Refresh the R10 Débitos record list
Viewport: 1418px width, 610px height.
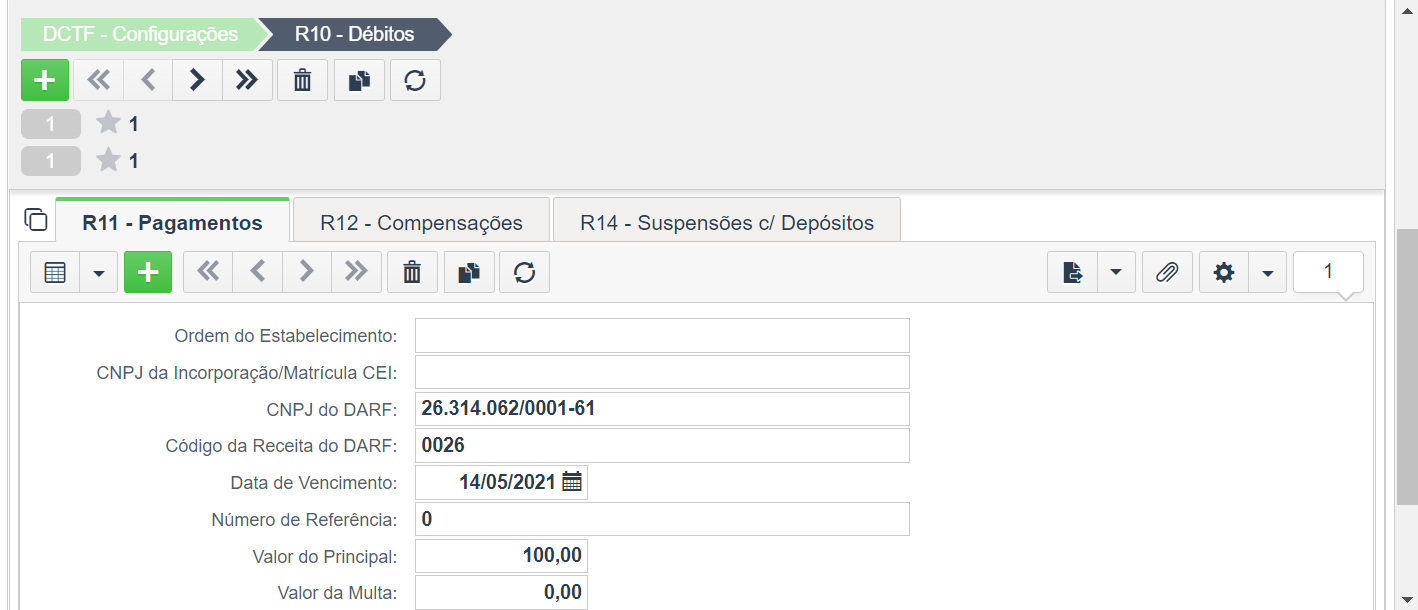pyautogui.click(x=415, y=80)
